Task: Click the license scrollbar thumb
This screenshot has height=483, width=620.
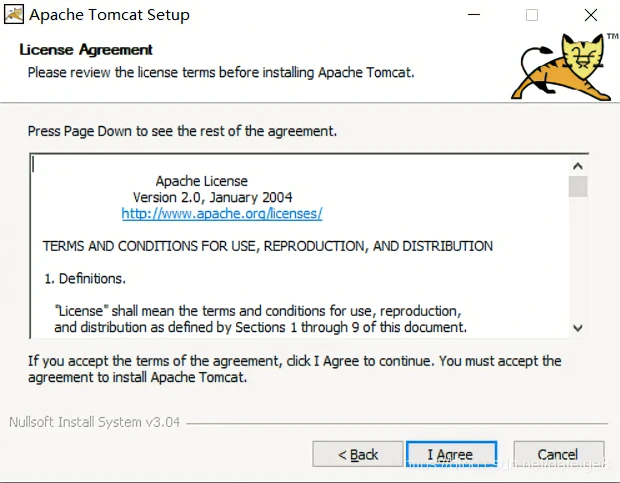Action: pos(578,187)
